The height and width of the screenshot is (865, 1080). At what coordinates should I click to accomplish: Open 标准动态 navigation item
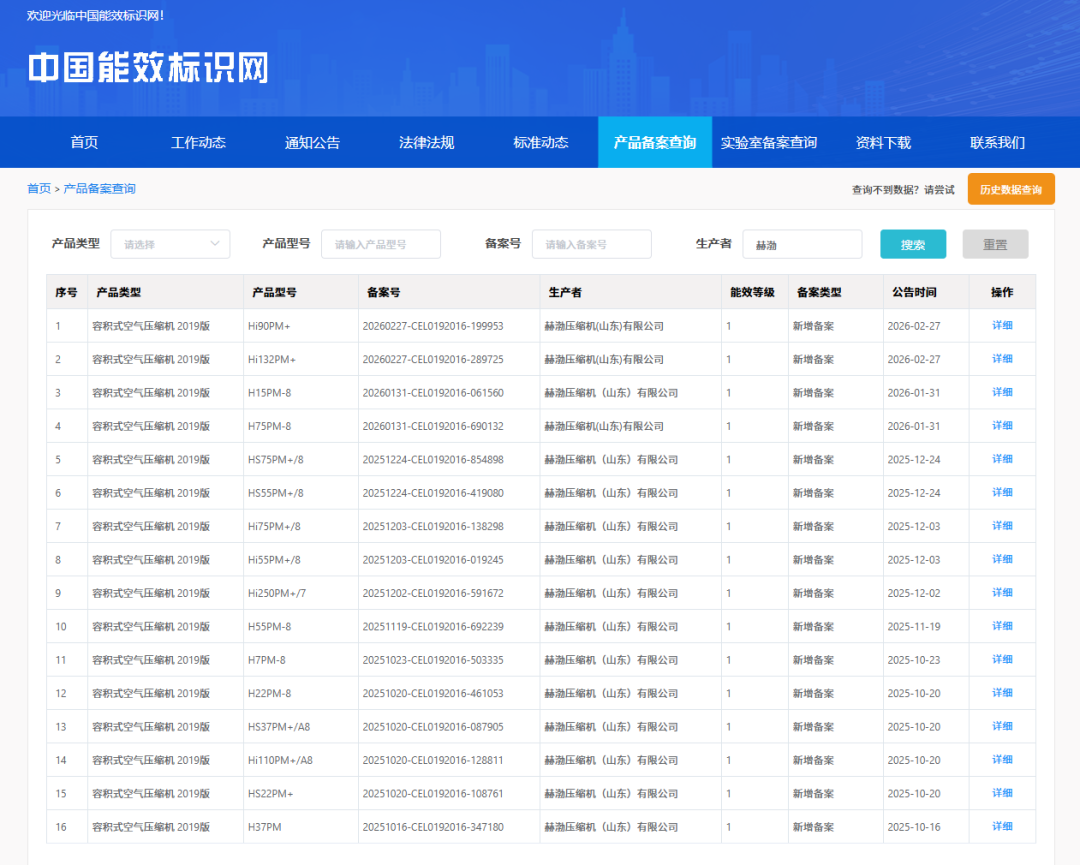point(541,143)
